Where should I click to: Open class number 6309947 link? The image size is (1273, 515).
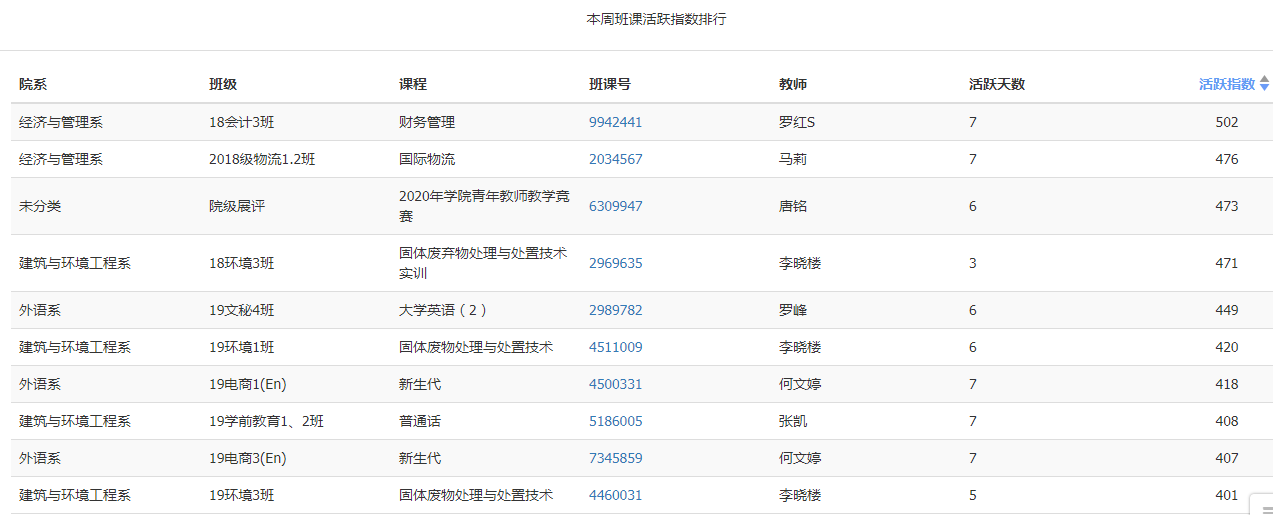pos(616,206)
